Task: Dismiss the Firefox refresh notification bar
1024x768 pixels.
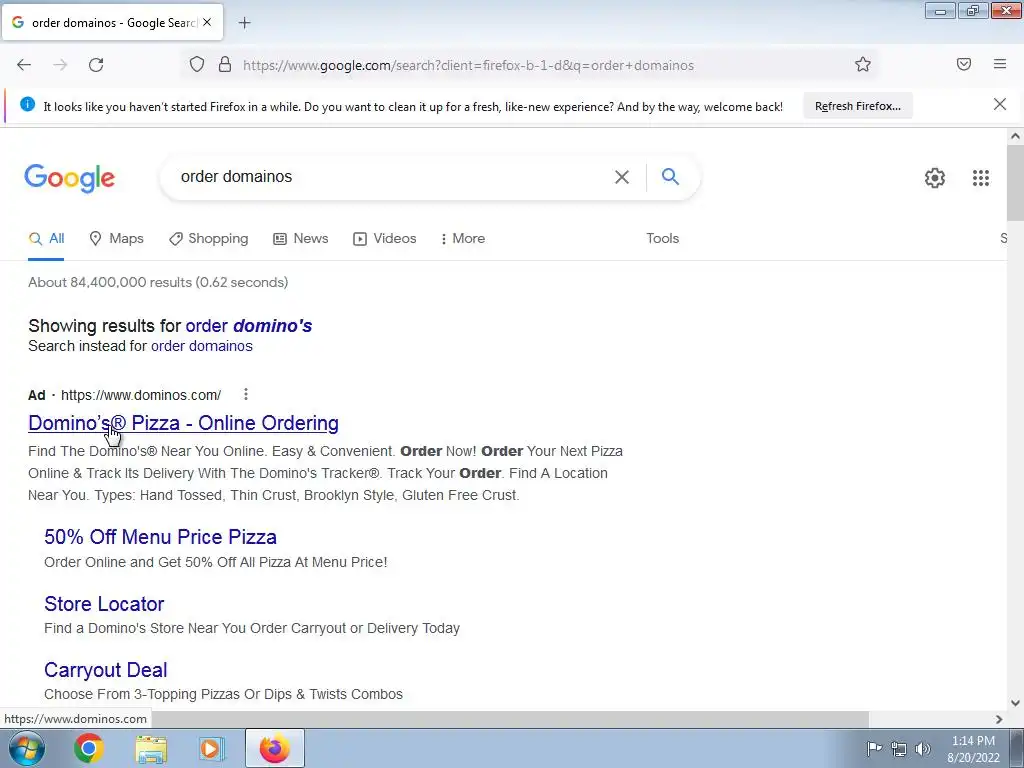Action: point(1000,104)
